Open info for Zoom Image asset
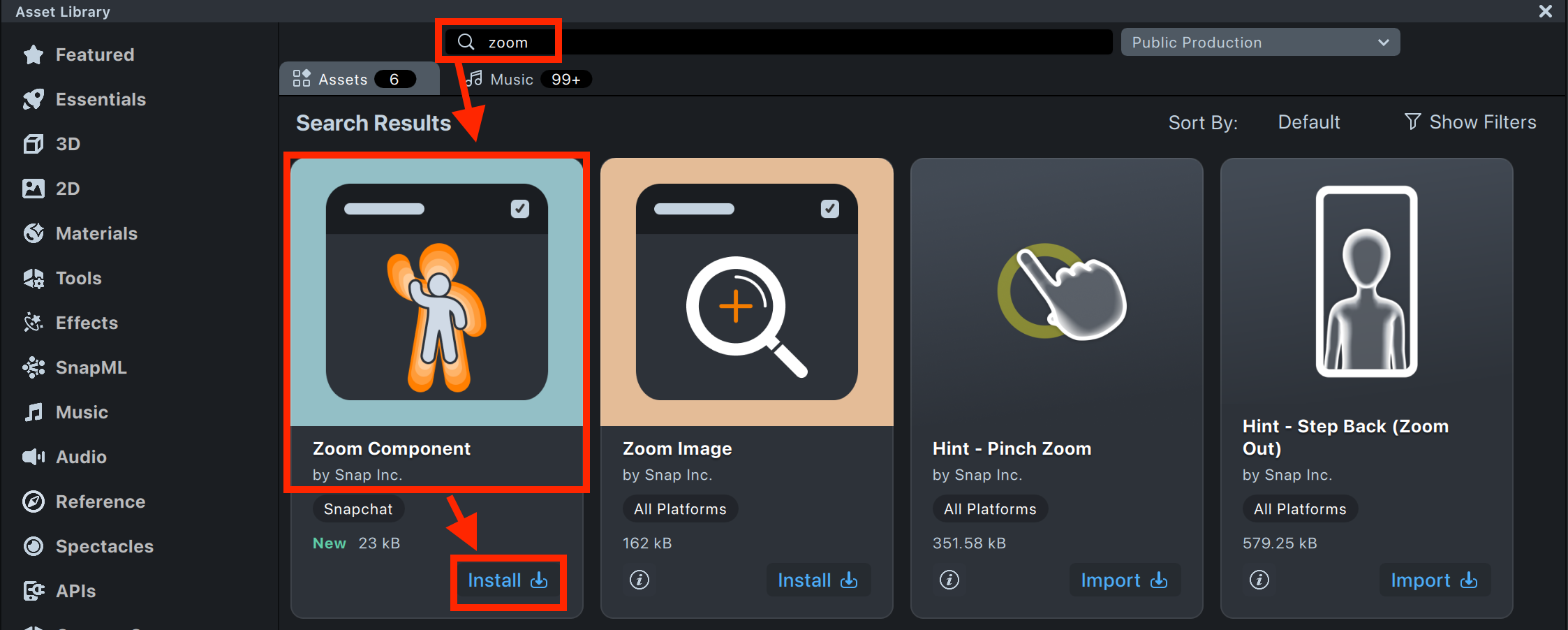Screen dimensions: 1568x630 (x=639, y=580)
